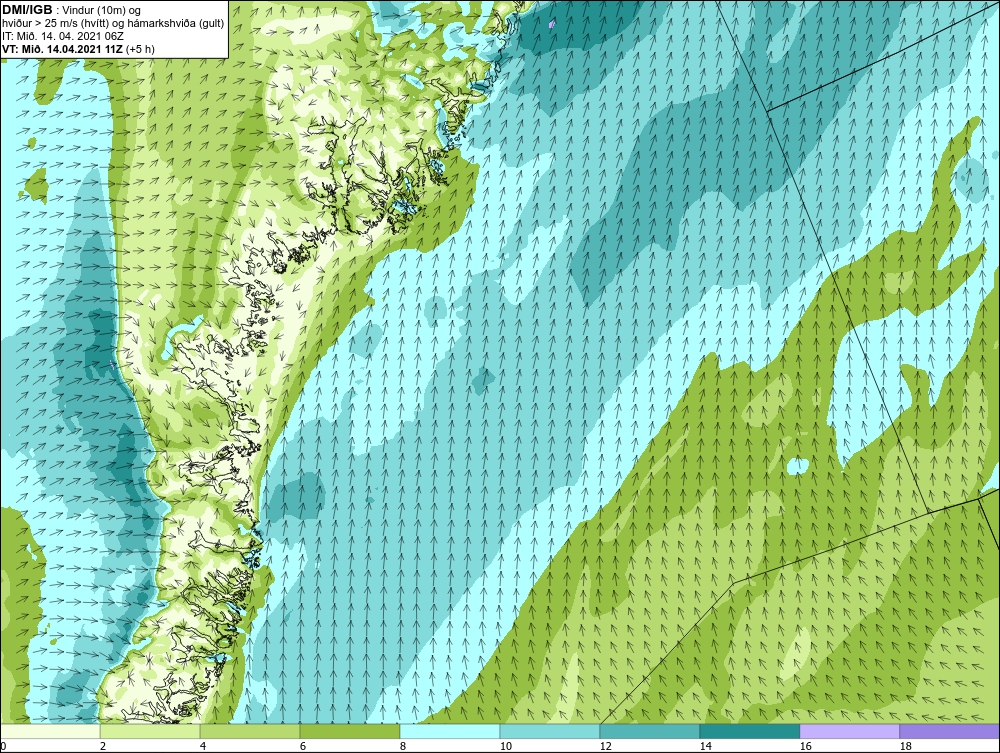Click the 12–14 m/s teal legend swatch
Screen dimensions: 1000x753
[649, 731]
